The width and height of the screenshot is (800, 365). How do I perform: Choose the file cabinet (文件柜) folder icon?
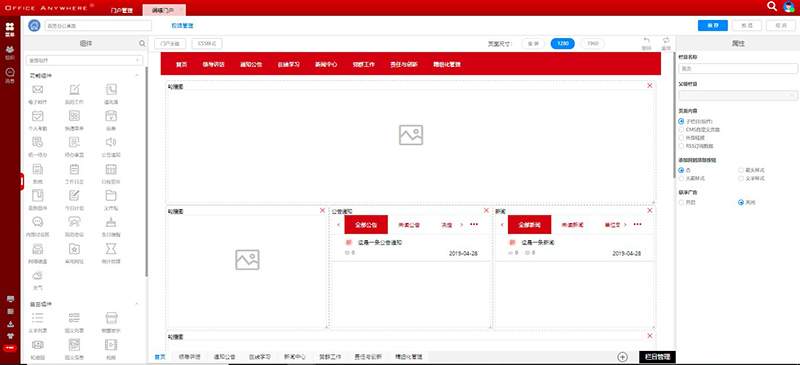pos(111,196)
